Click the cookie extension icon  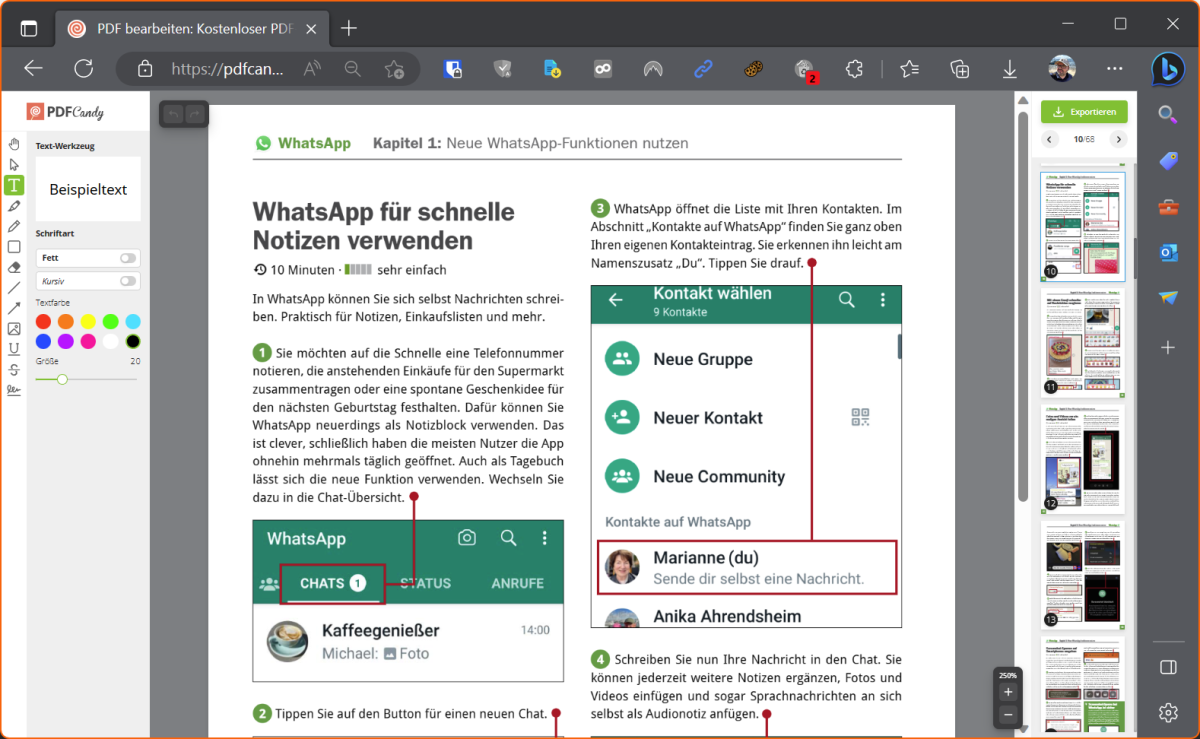(754, 69)
